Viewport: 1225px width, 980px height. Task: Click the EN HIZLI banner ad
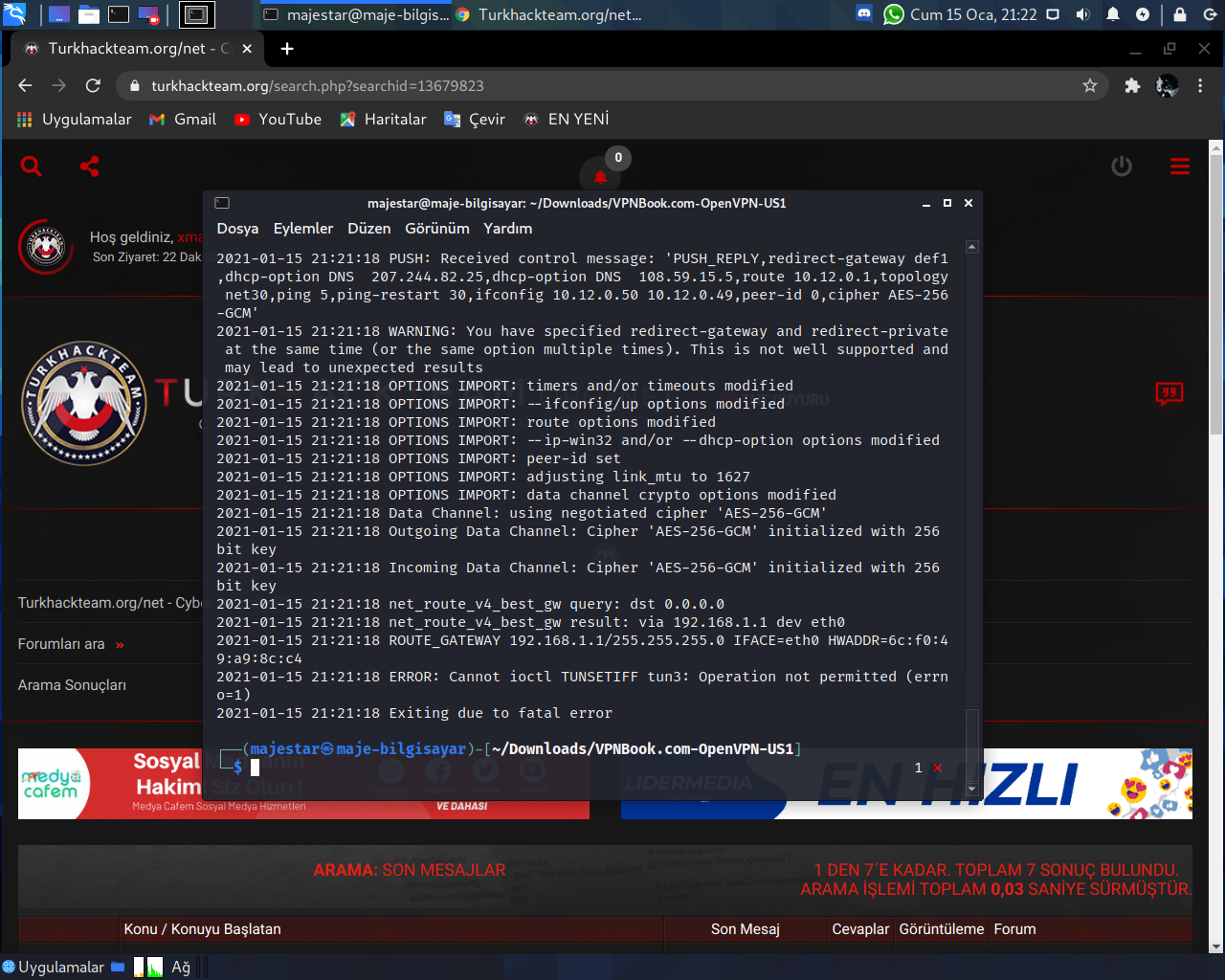[906, 784]
